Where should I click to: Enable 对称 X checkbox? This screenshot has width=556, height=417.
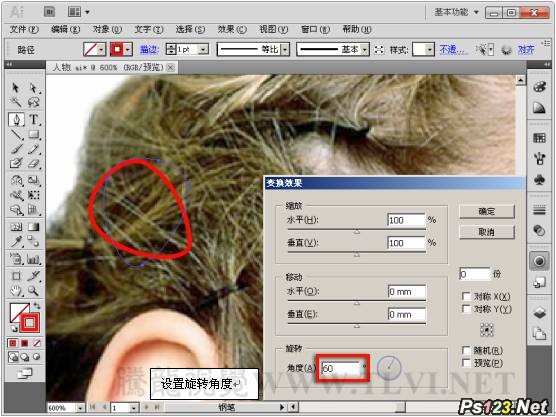pyautogui.click(x=467, y=296)
